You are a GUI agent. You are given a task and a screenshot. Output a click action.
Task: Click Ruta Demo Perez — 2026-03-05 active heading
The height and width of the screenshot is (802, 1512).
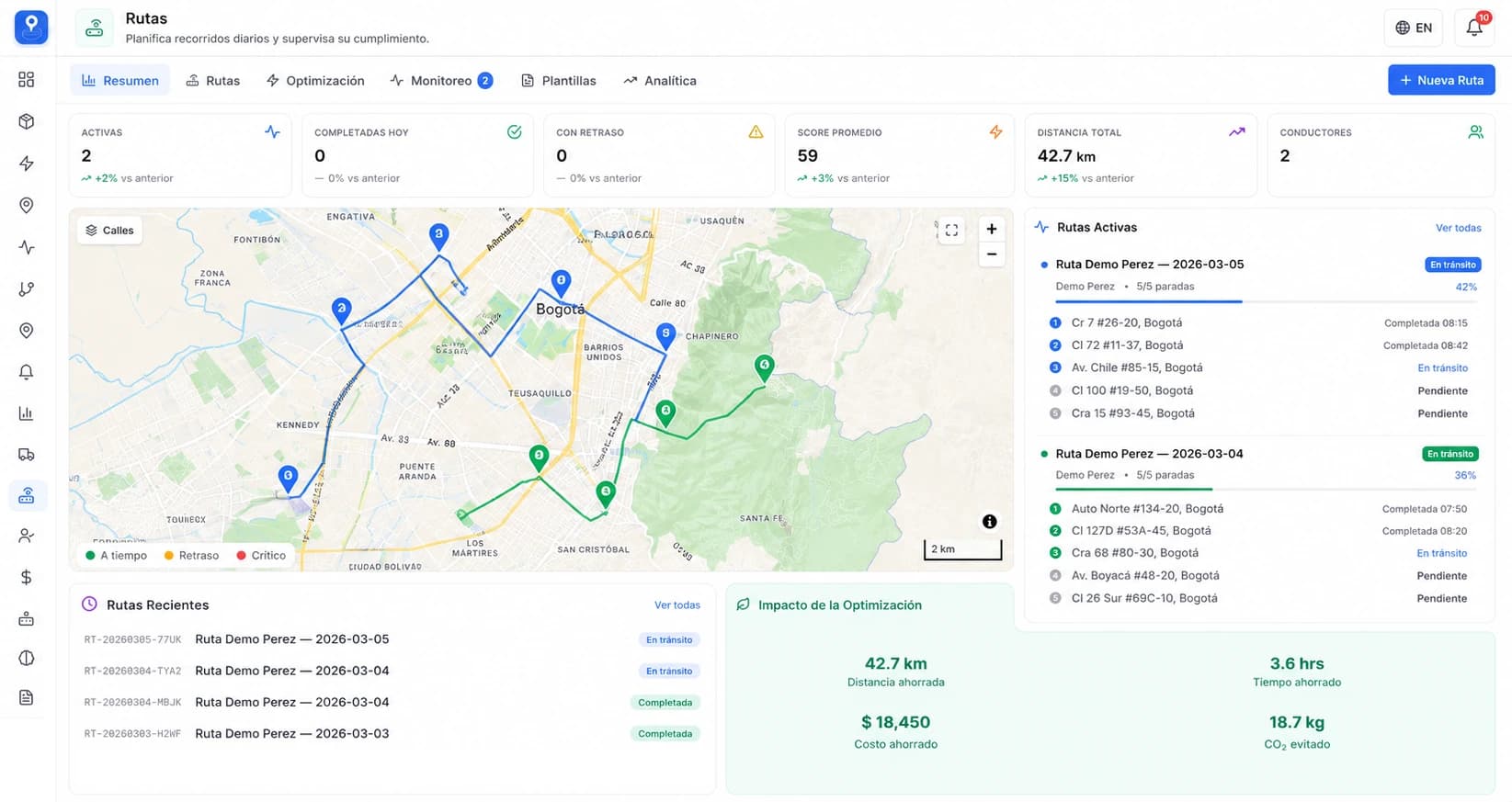point(1149,265)
